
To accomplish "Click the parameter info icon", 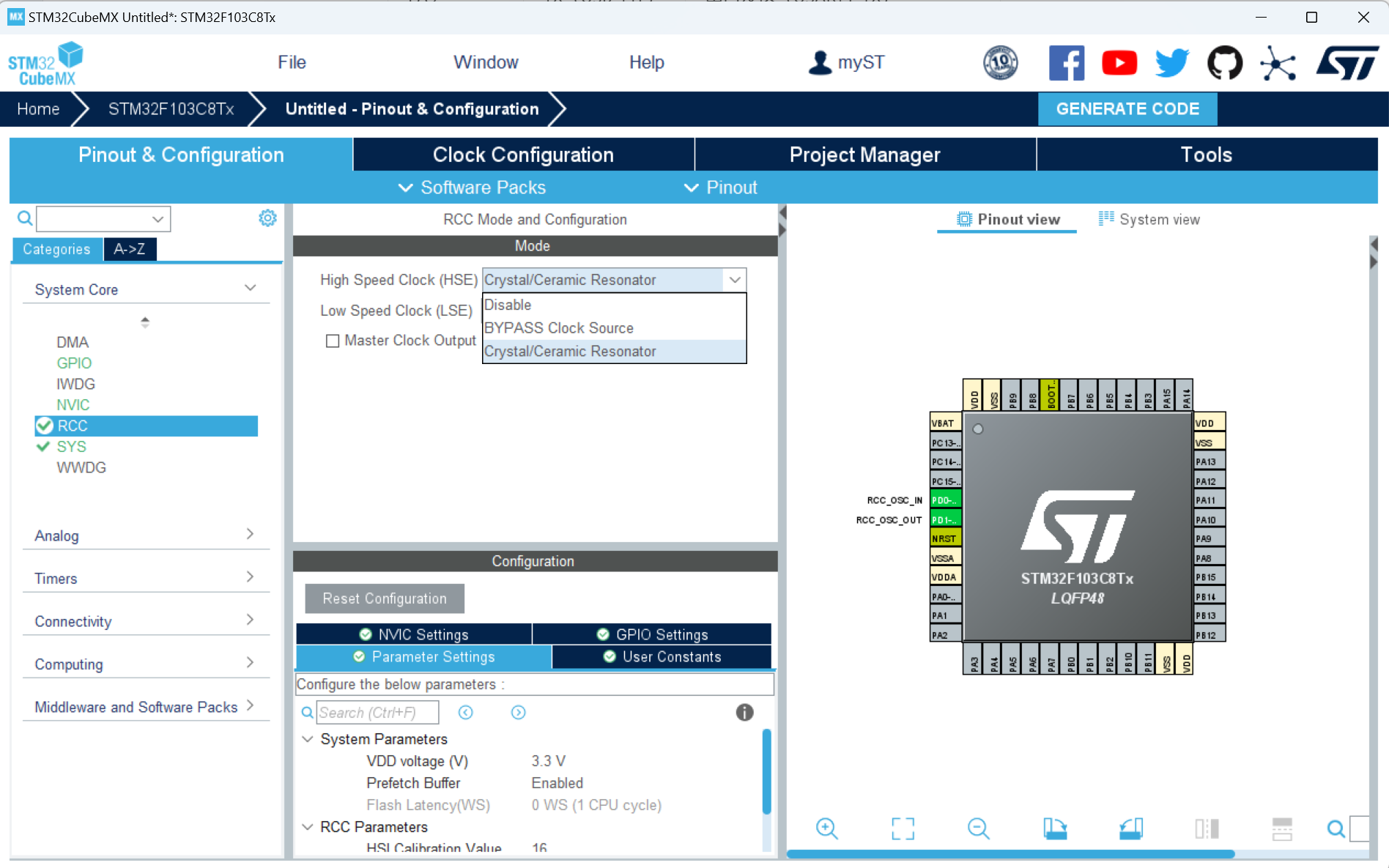I will pyautogui.click(x=744, y=713).
